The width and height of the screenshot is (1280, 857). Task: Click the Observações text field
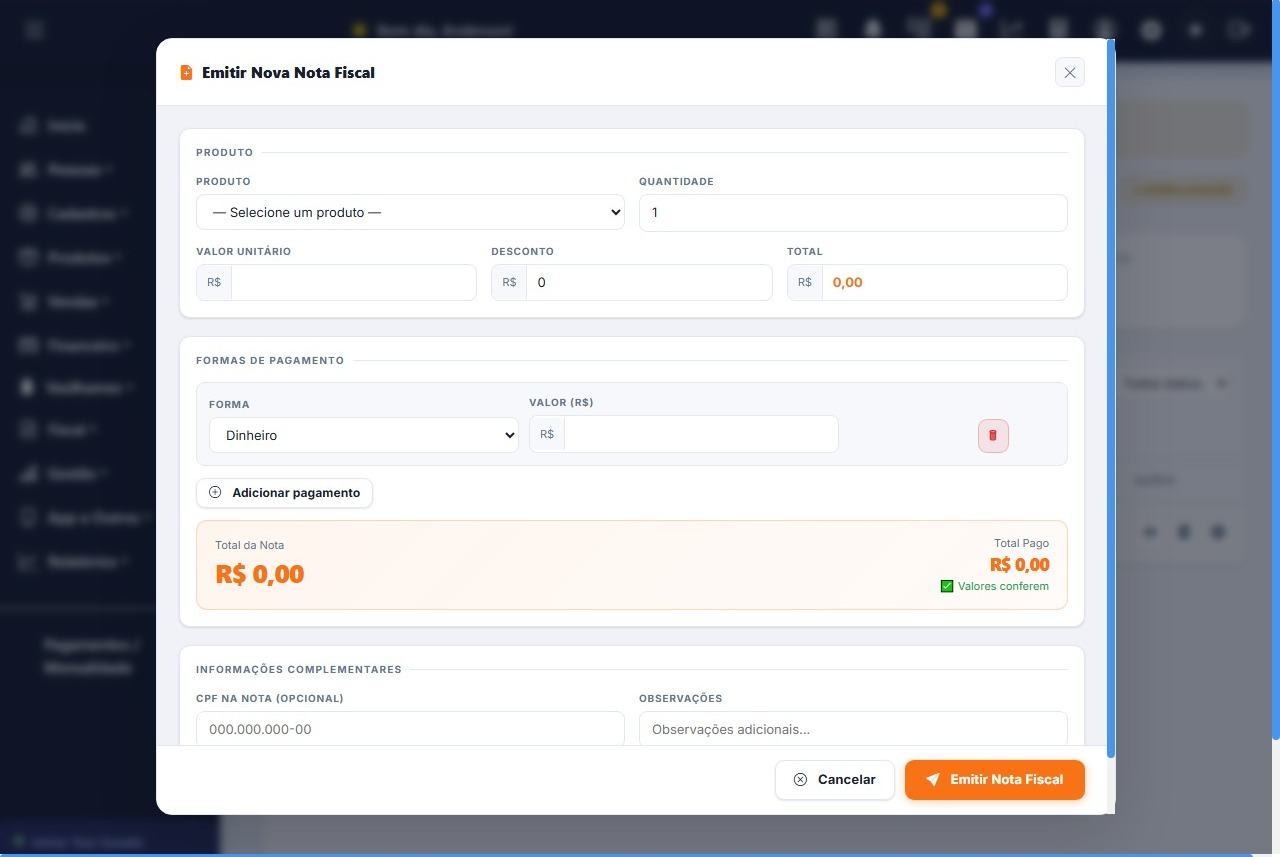[x=852, y=729]
